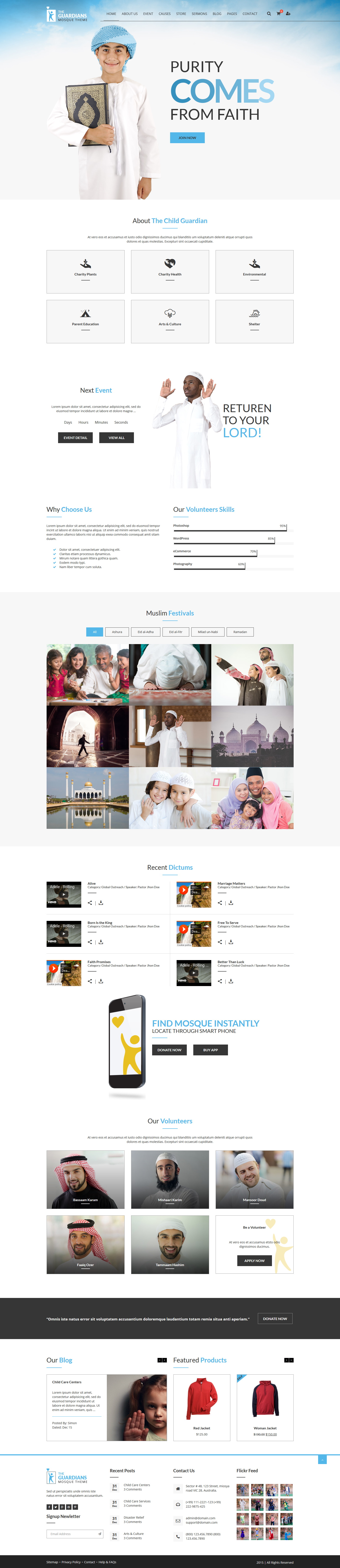Click the Charity Health heart icon
The width and height of the screenshot is (340, 1568).
coord(170,264)
